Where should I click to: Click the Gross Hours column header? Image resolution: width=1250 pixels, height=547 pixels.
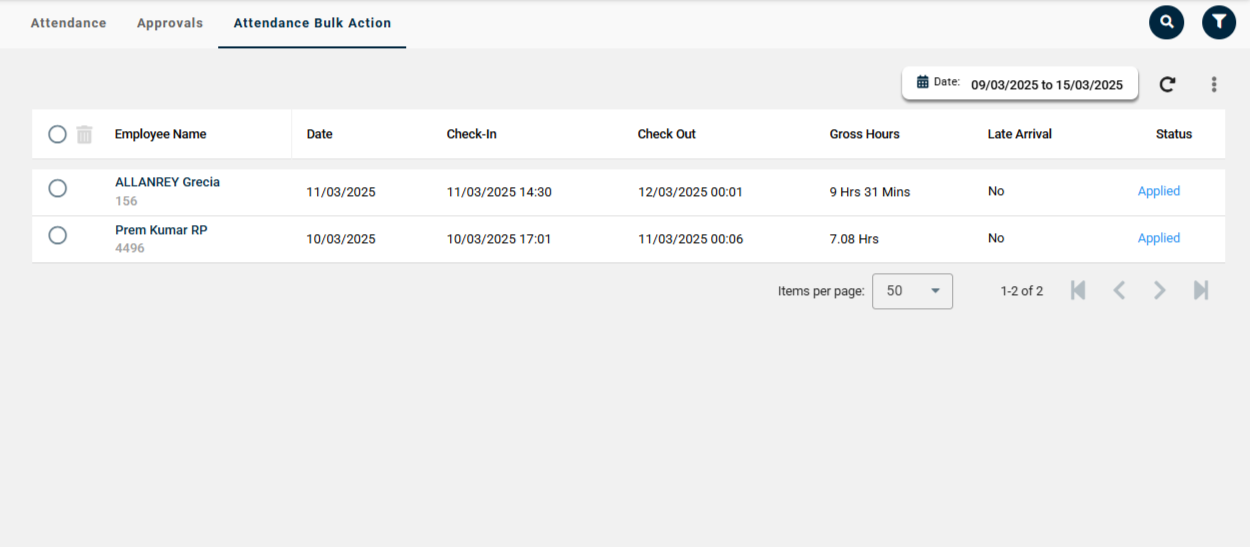tap(864, 134)
